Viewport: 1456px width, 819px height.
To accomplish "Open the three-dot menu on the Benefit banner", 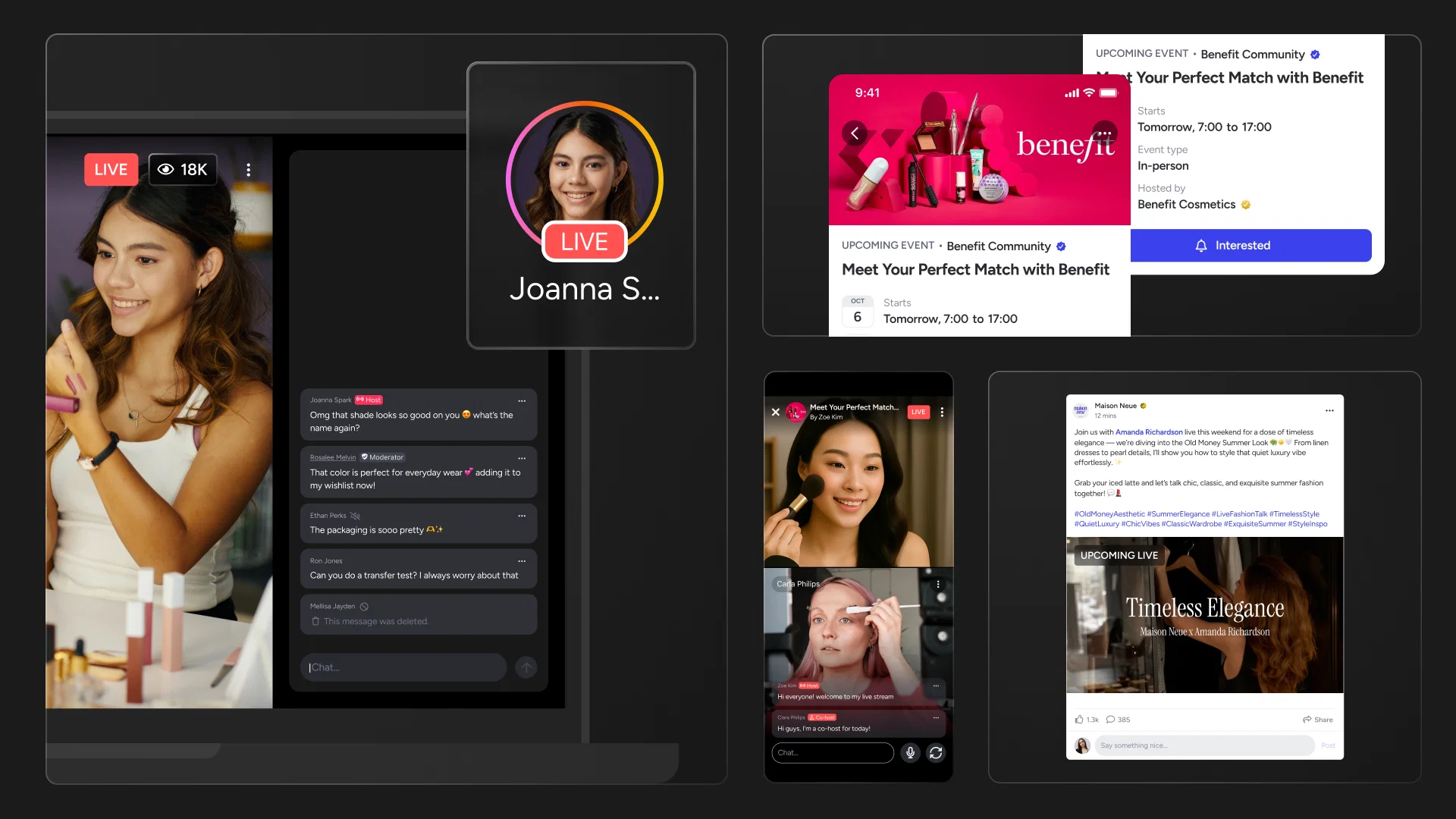I will pos(1104,133).
